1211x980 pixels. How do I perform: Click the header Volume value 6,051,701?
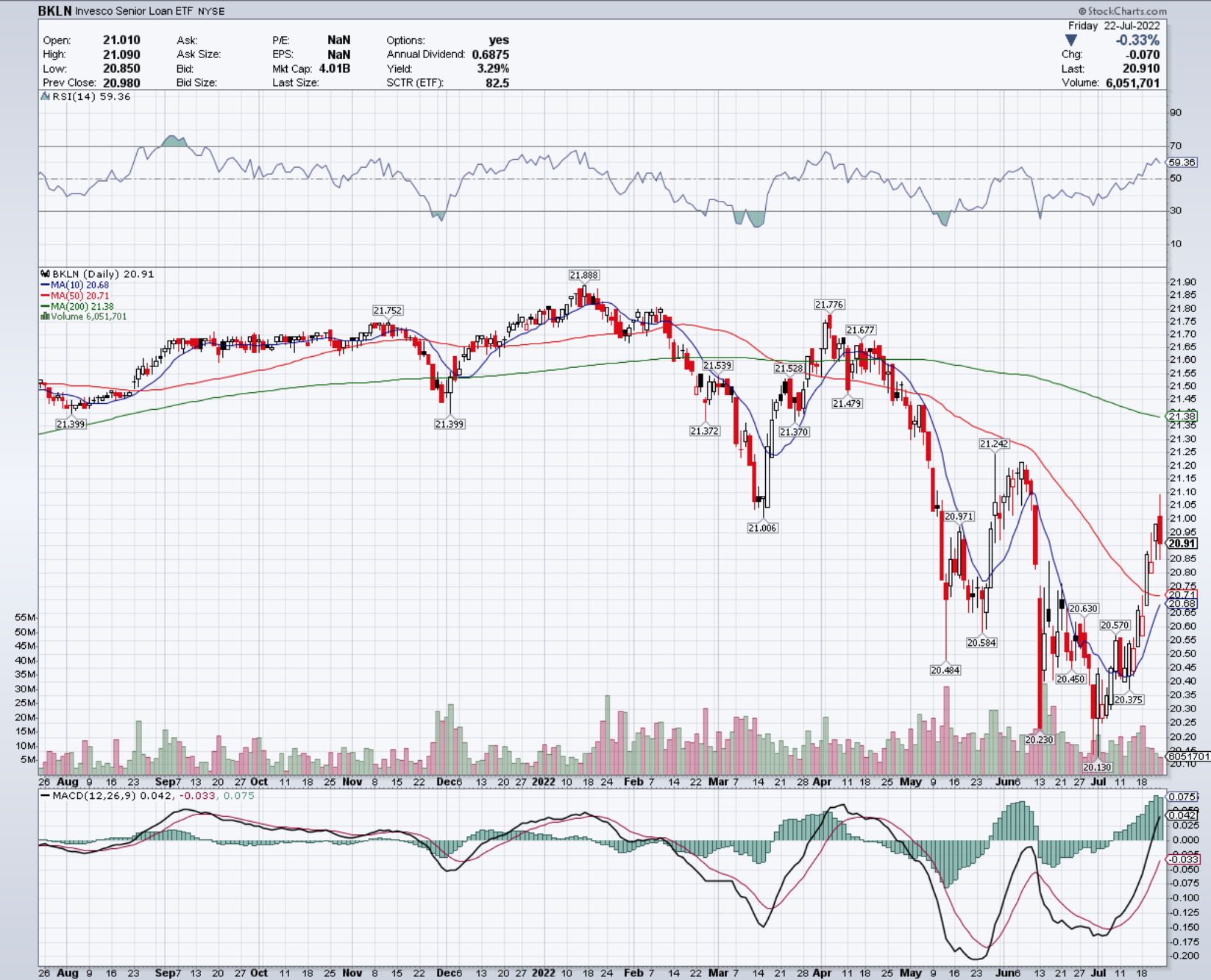point(1132,82)
